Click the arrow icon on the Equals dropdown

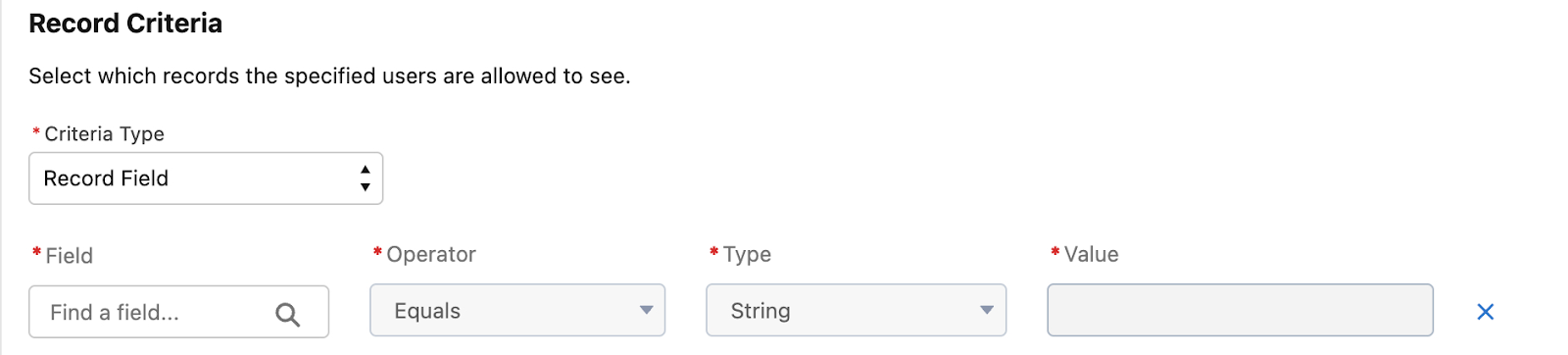646,310
